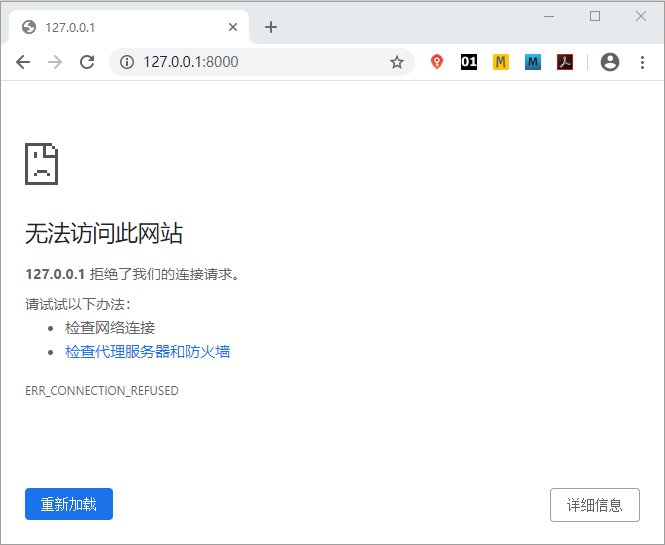Click the blue 重新加载 button
The image size is (665, 545).
(x=69, y=504)
